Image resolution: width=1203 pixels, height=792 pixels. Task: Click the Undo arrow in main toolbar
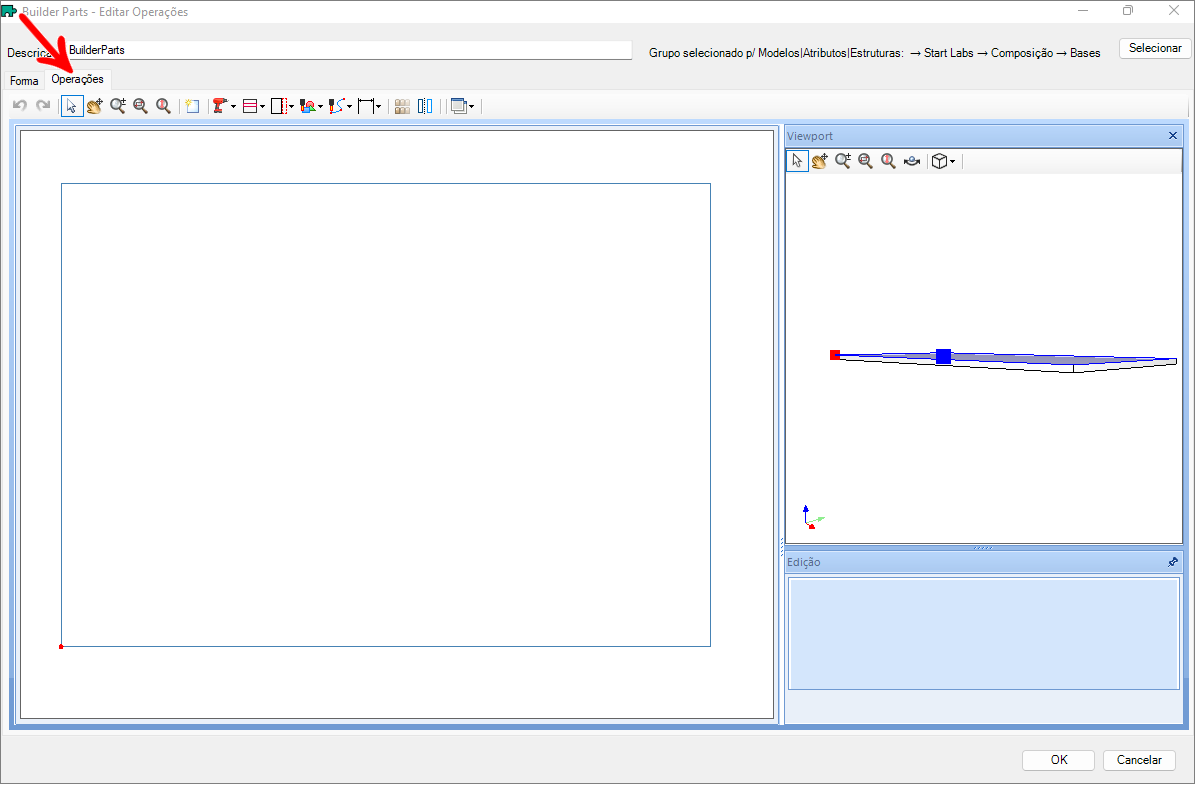[x=20, y=106]
